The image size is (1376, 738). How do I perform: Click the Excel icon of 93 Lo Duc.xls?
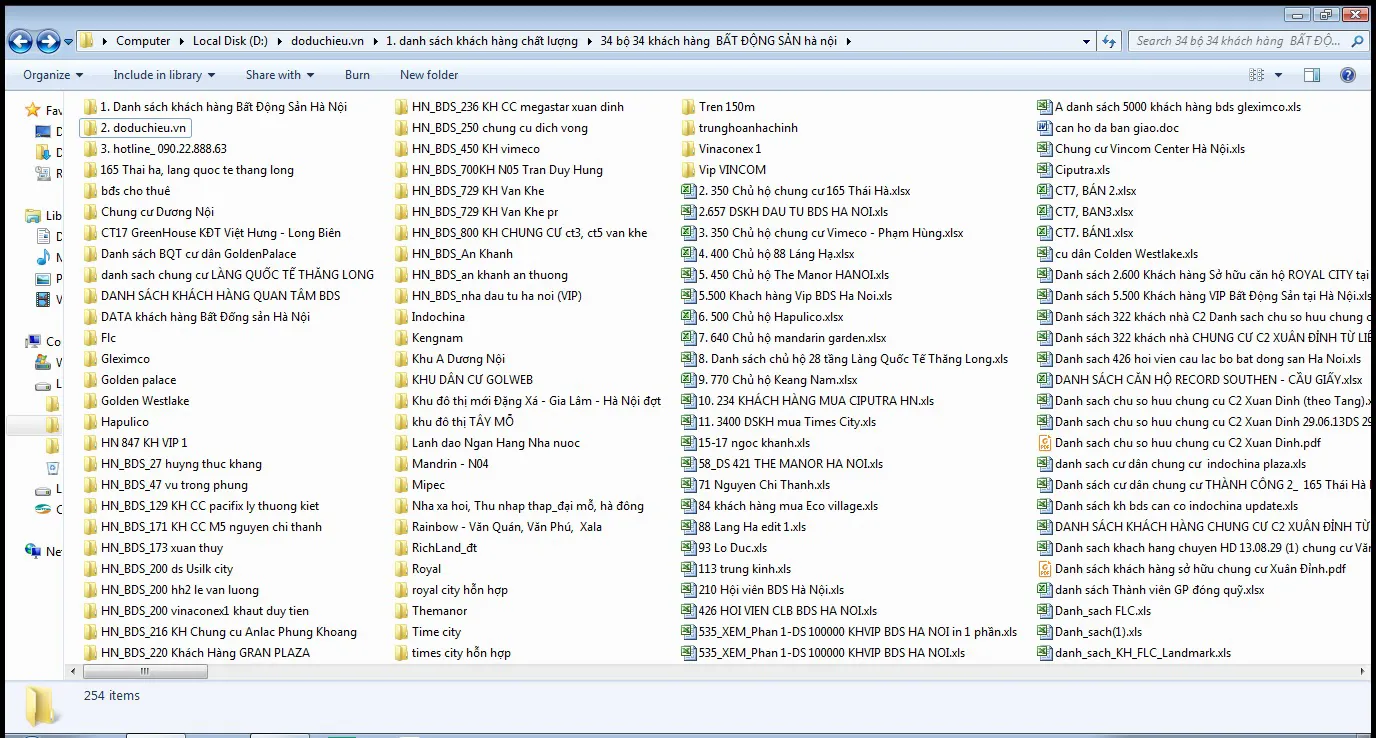tap(688, 548)
